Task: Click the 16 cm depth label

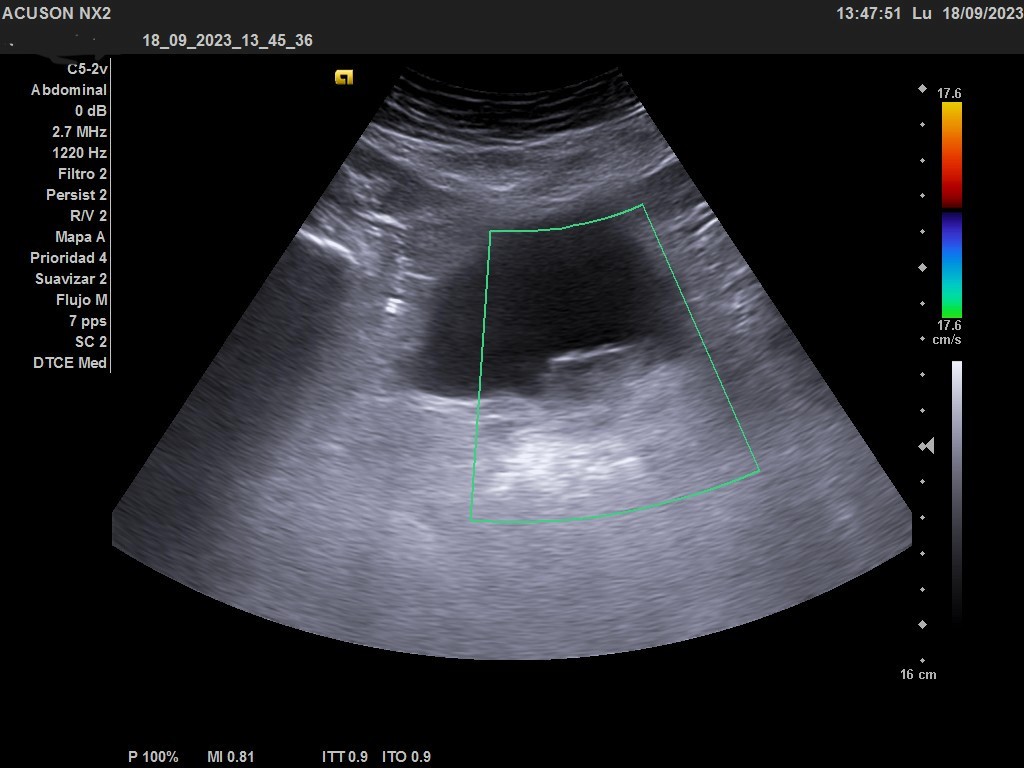Action: point(918,674)
